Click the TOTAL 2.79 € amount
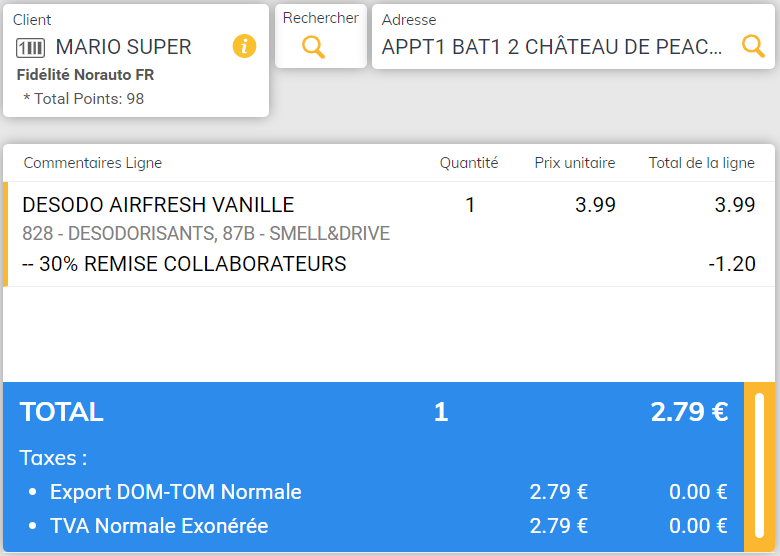 689,412
